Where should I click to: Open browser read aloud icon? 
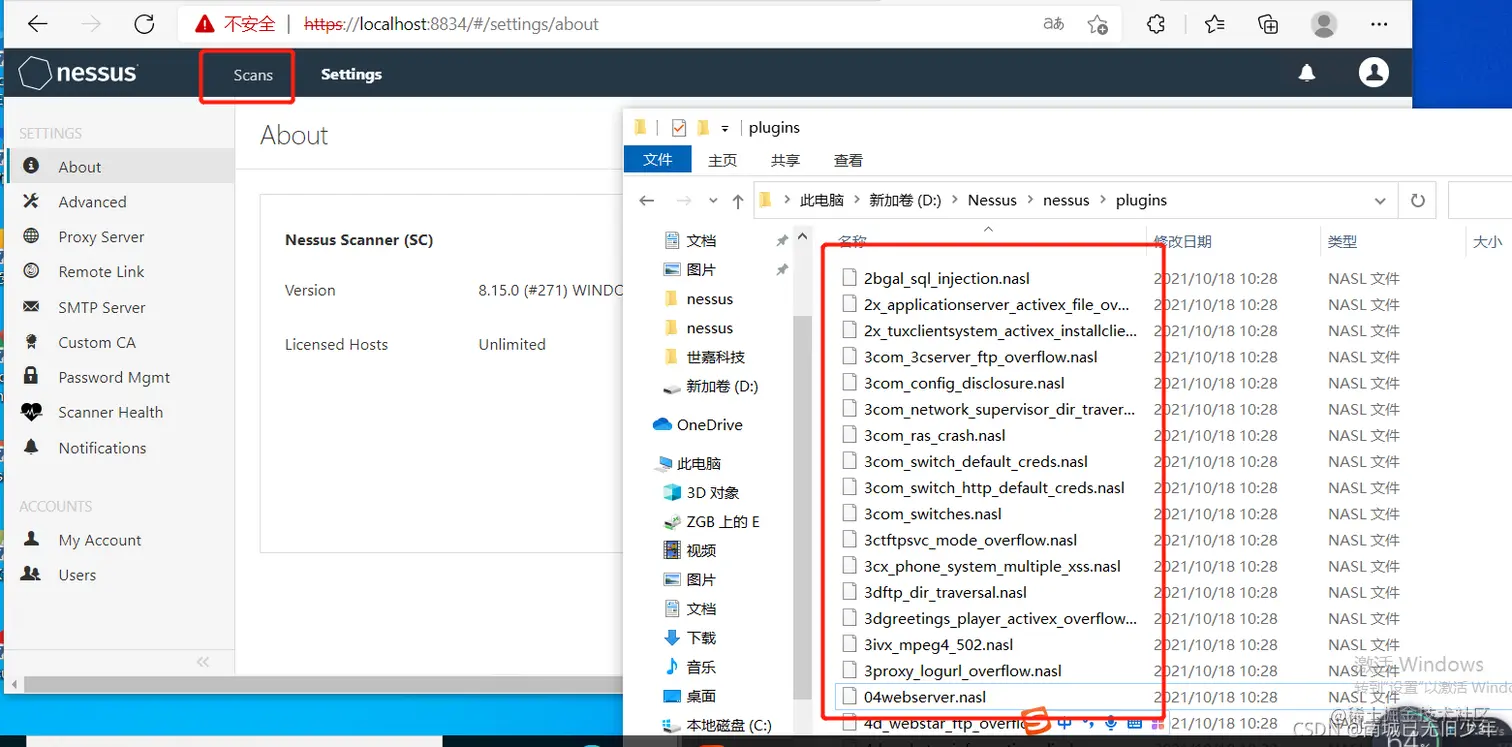tap(1054, 24)
